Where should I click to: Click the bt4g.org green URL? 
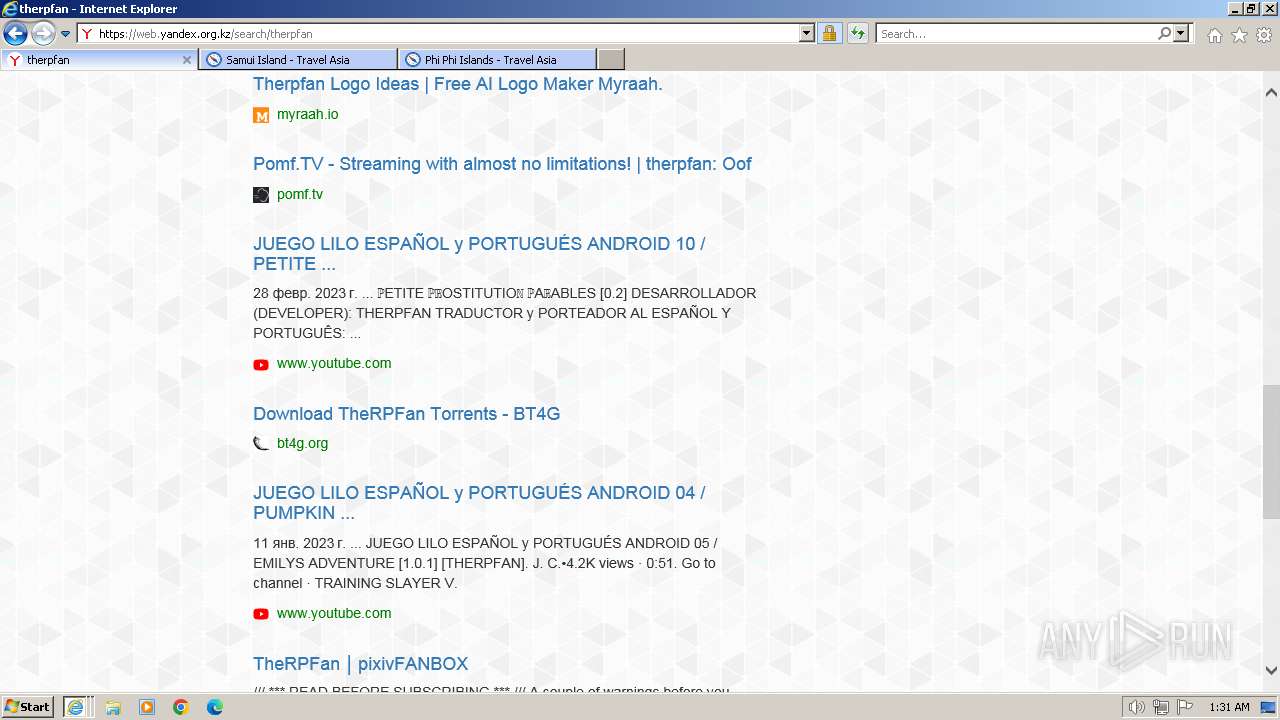302,443
